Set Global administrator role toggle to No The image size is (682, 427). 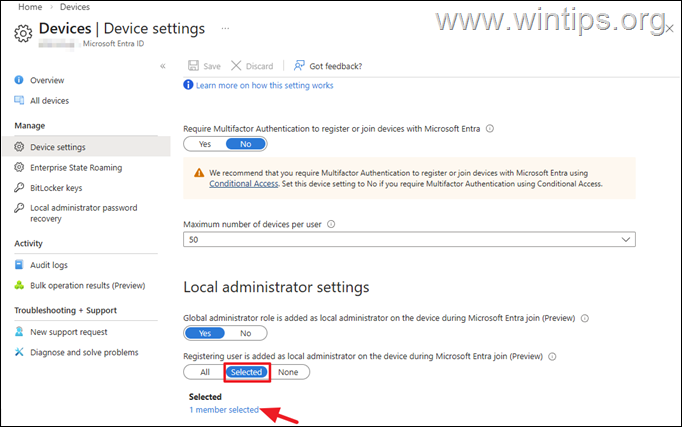click(x=246, y=333)
